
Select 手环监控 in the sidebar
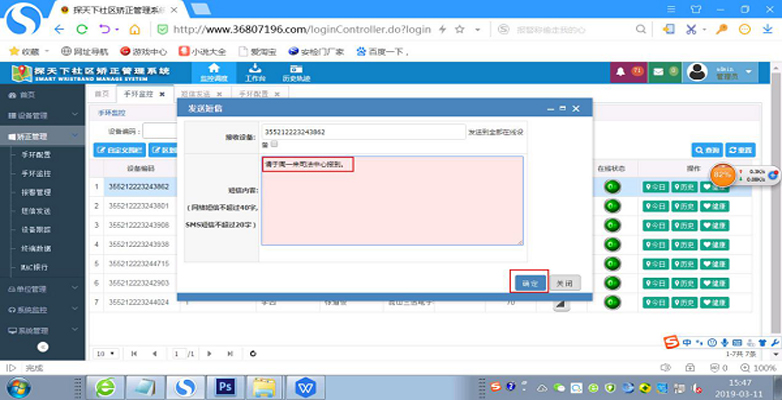[x=36, y=173]
